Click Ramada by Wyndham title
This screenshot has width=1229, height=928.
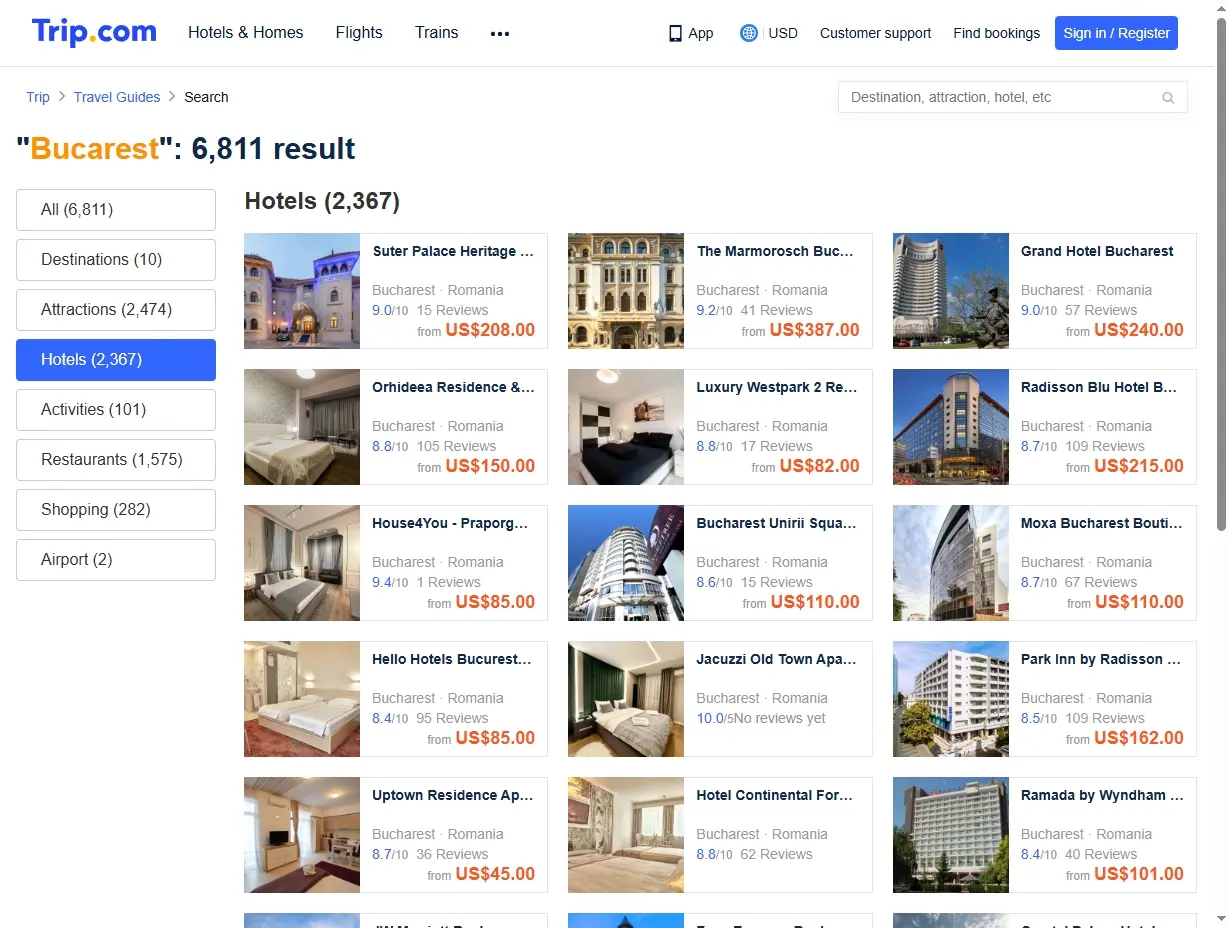(1102, 796)
